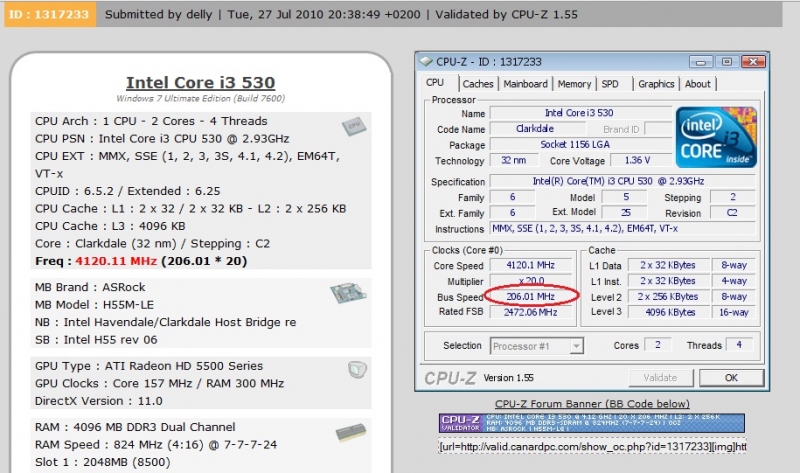Click the CPU chip icon in summary panel

point(353,126)
